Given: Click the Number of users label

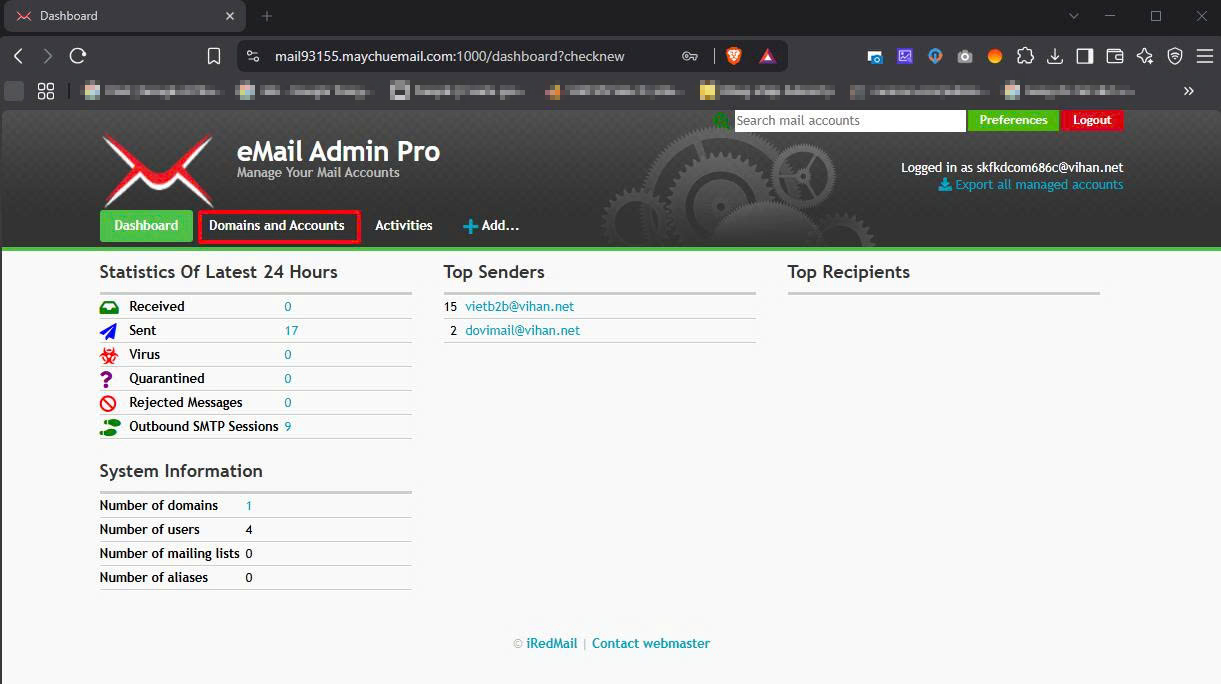Looking at the screenshot, I should click(150, 530).
